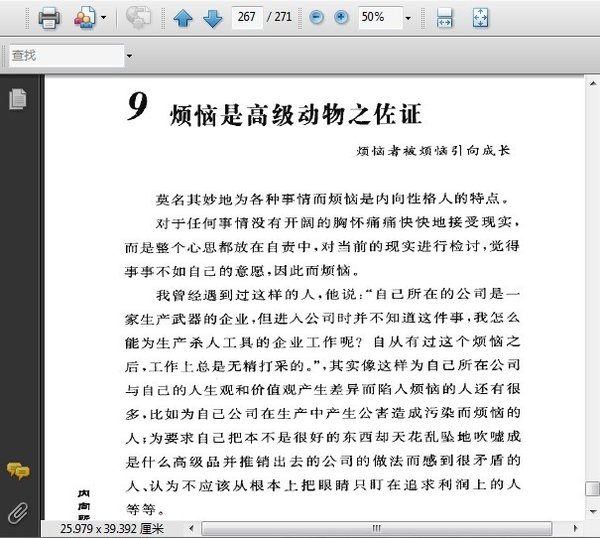Click the vertical scrollbar up arrow
600x538 pixels.
593,83
